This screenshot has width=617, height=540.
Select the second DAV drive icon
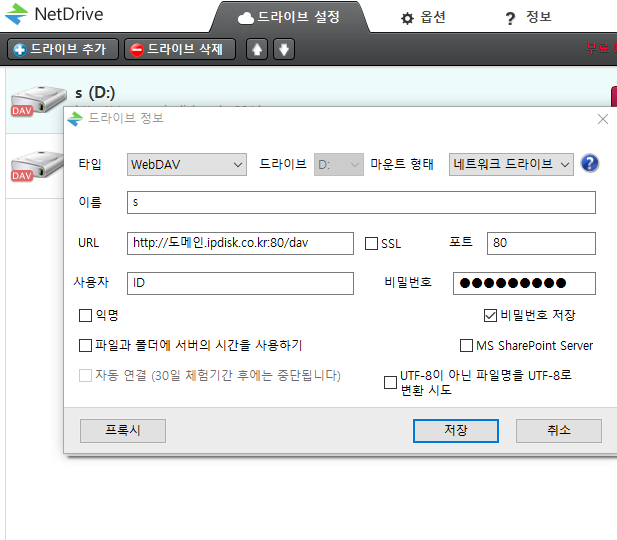(37, 166)
